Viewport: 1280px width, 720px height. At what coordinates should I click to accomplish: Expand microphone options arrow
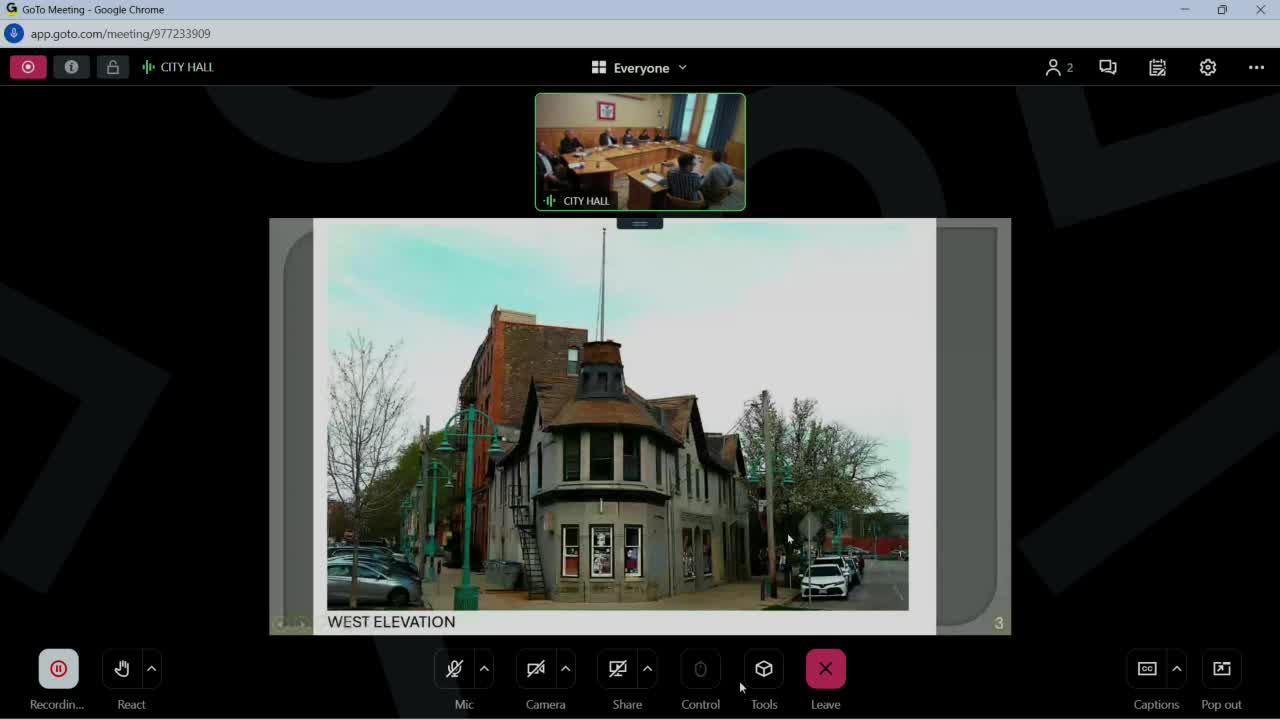[x=484, y=669]
